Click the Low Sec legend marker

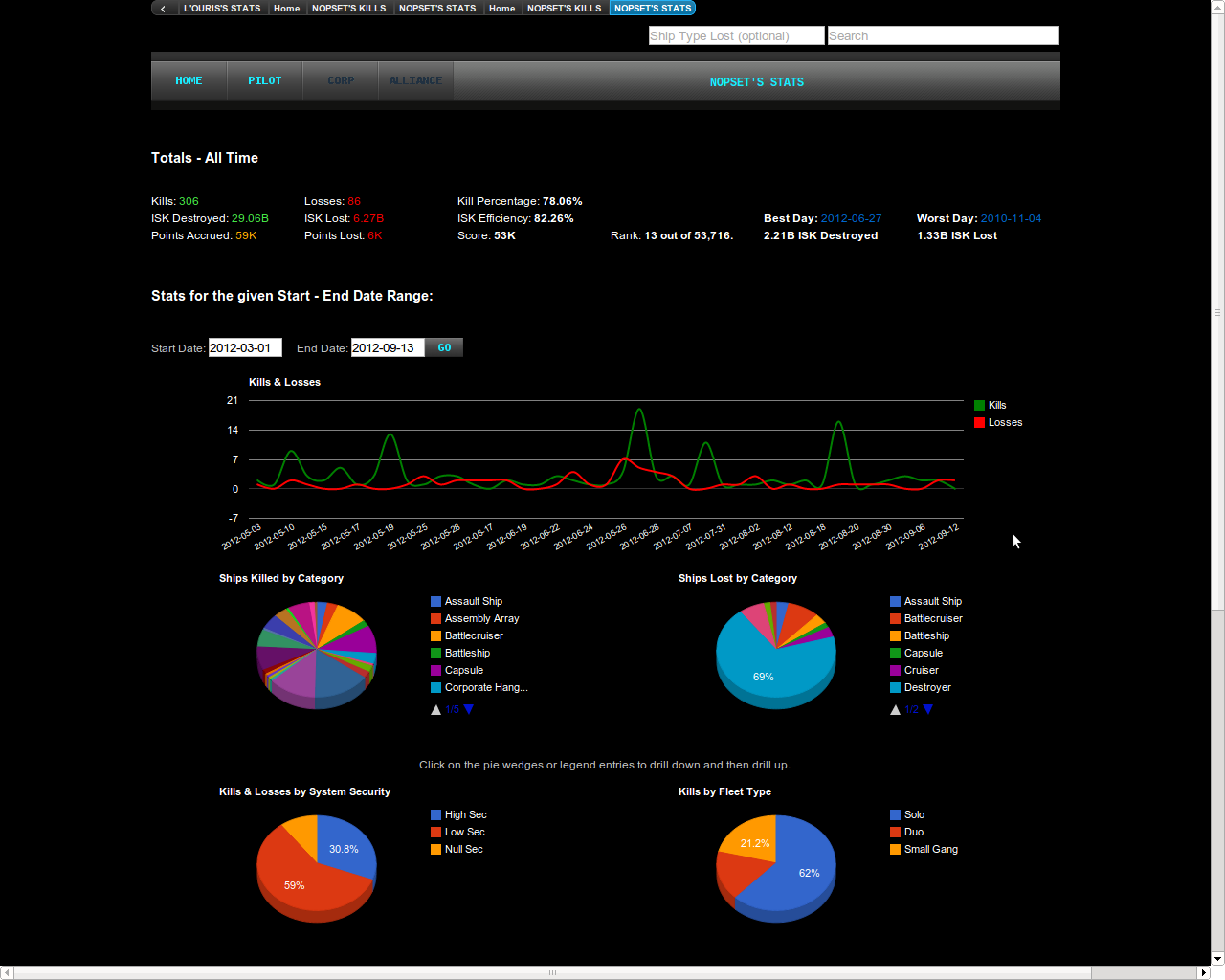(x=436, y=832)
